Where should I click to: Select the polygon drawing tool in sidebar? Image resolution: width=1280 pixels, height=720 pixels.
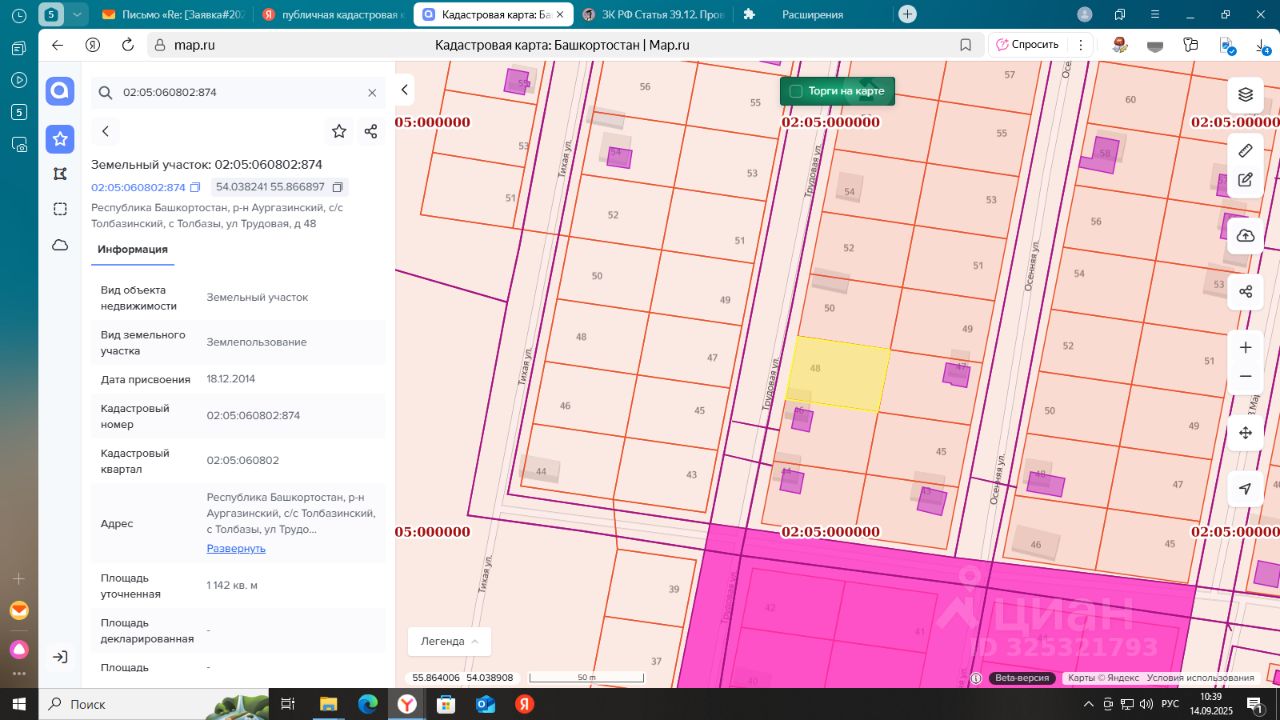coord(60,174)
